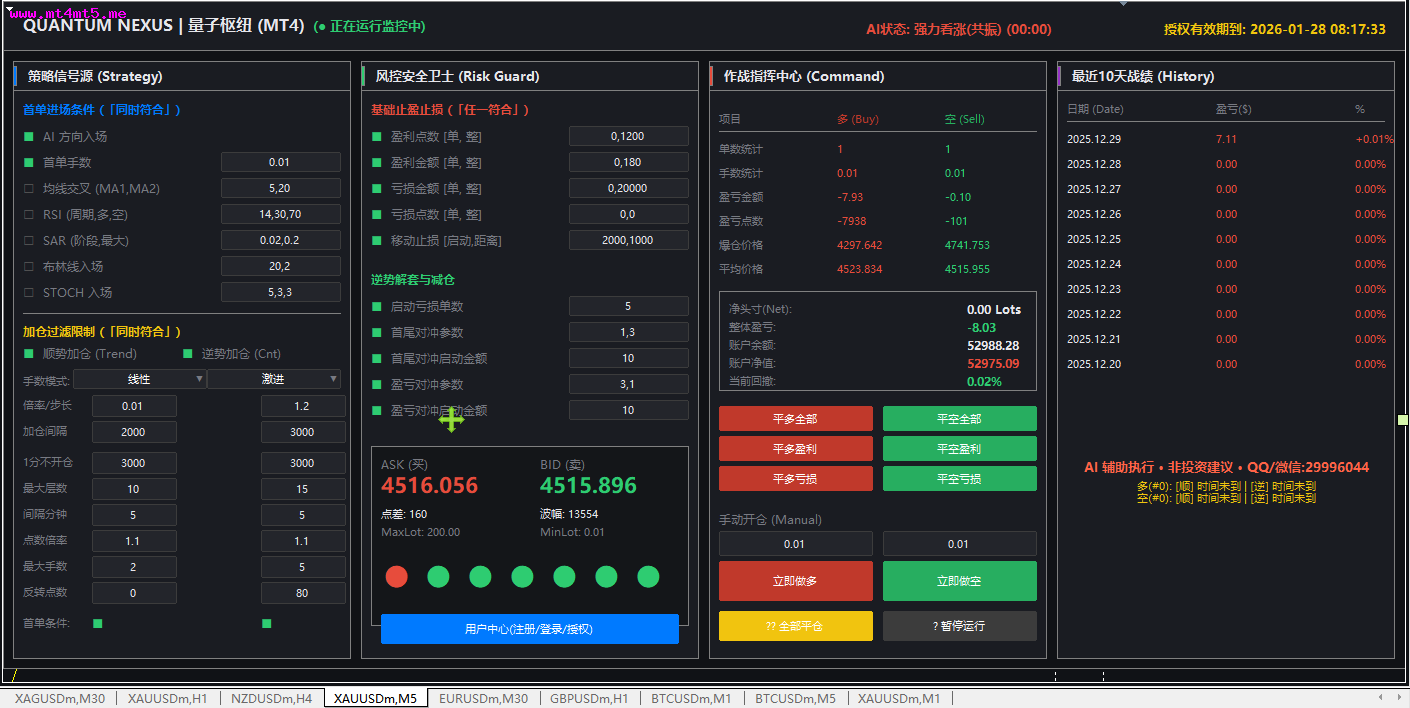
Task: Open the 线性 lot mode dropdown
Action: [x=140, y=379]
